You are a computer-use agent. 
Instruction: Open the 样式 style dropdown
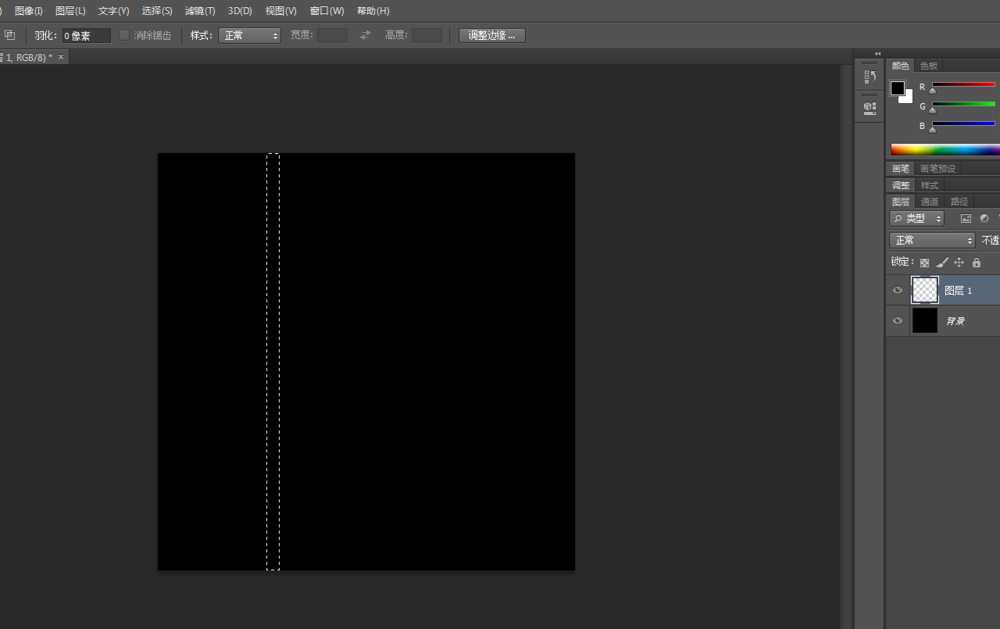pos(249,36)
